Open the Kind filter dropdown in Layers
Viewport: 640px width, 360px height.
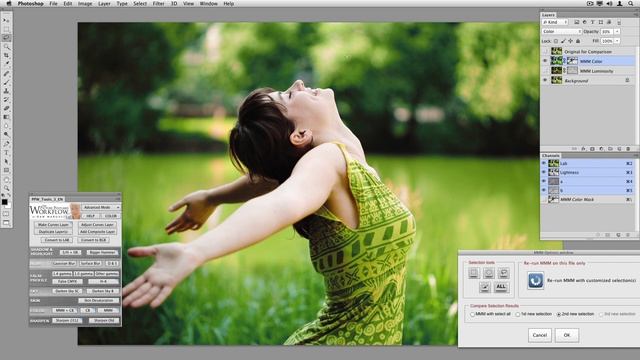point(555,22)
